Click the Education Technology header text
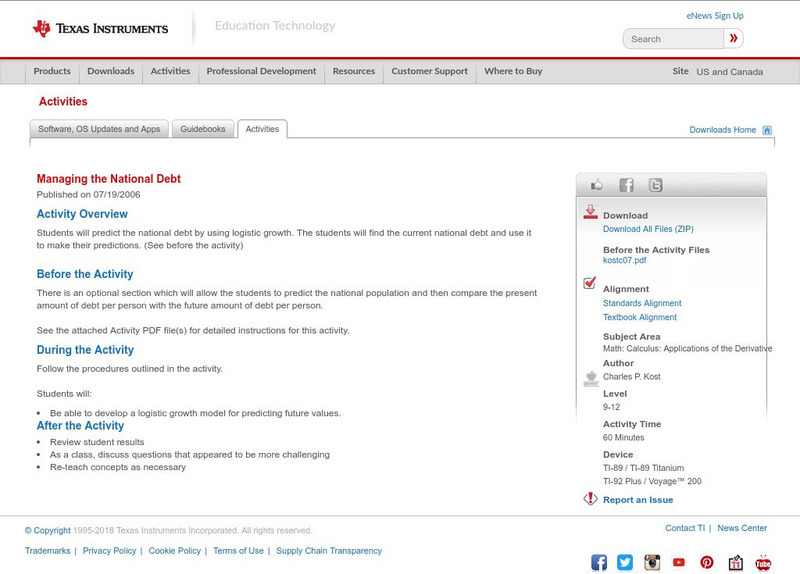 tap(275, 26)
